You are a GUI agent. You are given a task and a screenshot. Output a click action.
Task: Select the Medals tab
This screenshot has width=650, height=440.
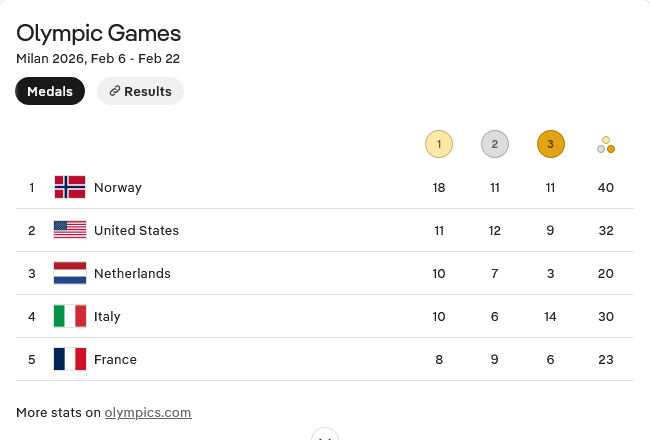coord(50,91)
